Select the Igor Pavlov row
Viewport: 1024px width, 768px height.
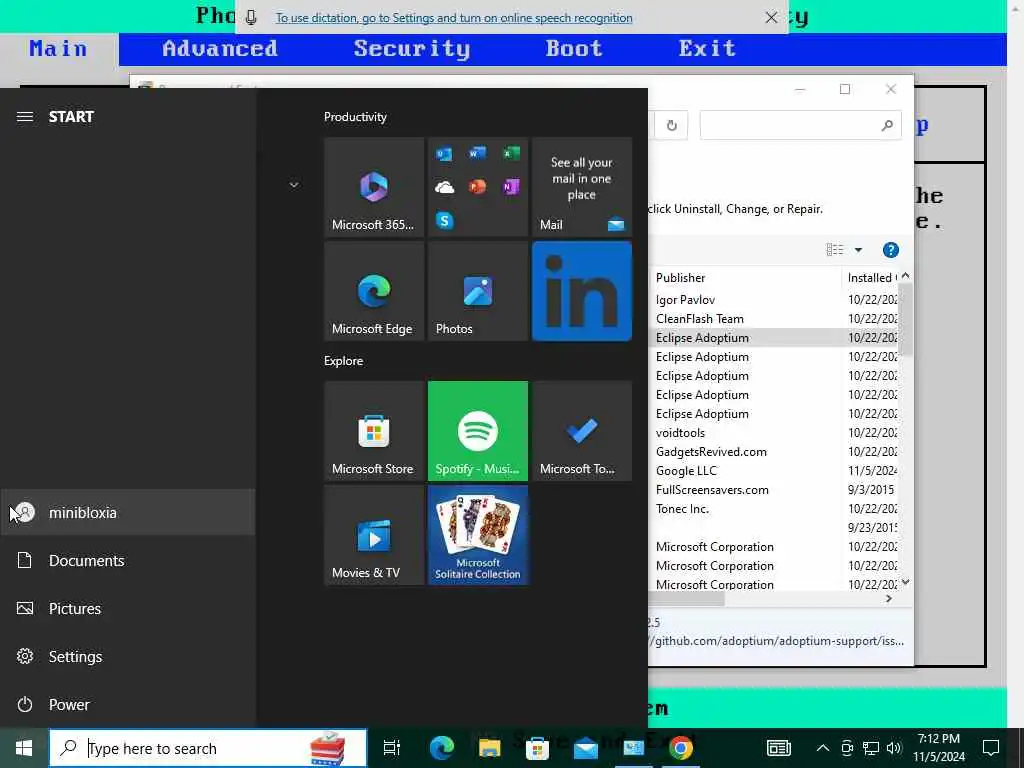pyautogui.click(x=774, y=300)
